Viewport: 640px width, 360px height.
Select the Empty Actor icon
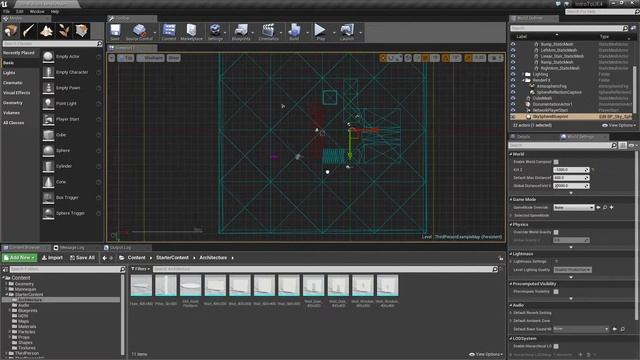point(48,57)
